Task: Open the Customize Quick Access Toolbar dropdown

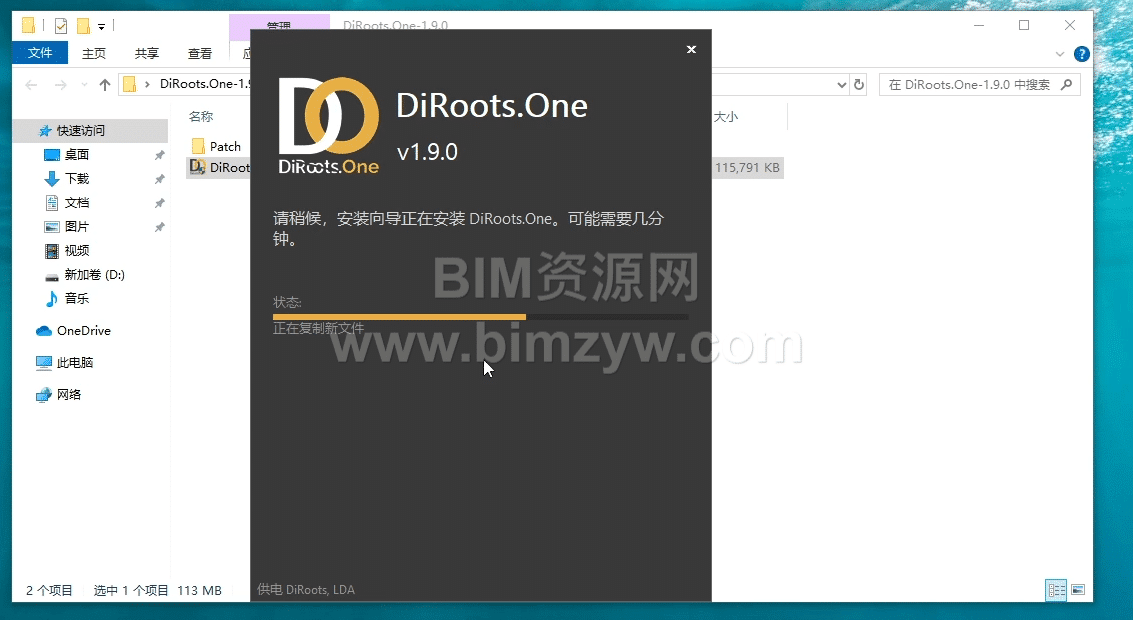Action: click(102, 27)
